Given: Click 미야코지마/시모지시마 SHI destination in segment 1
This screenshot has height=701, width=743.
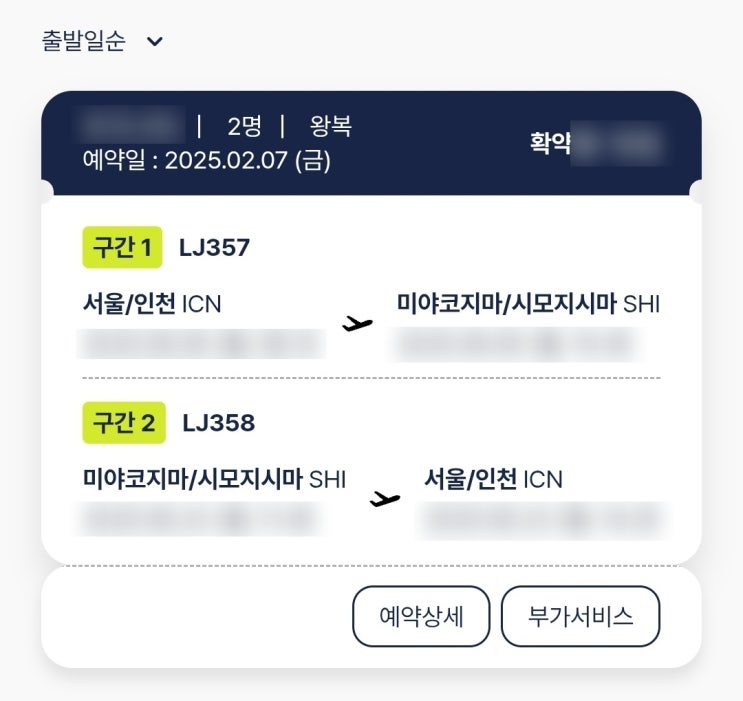Looking at the screenshot, I should pyautogui.click(x=528, y=304).
